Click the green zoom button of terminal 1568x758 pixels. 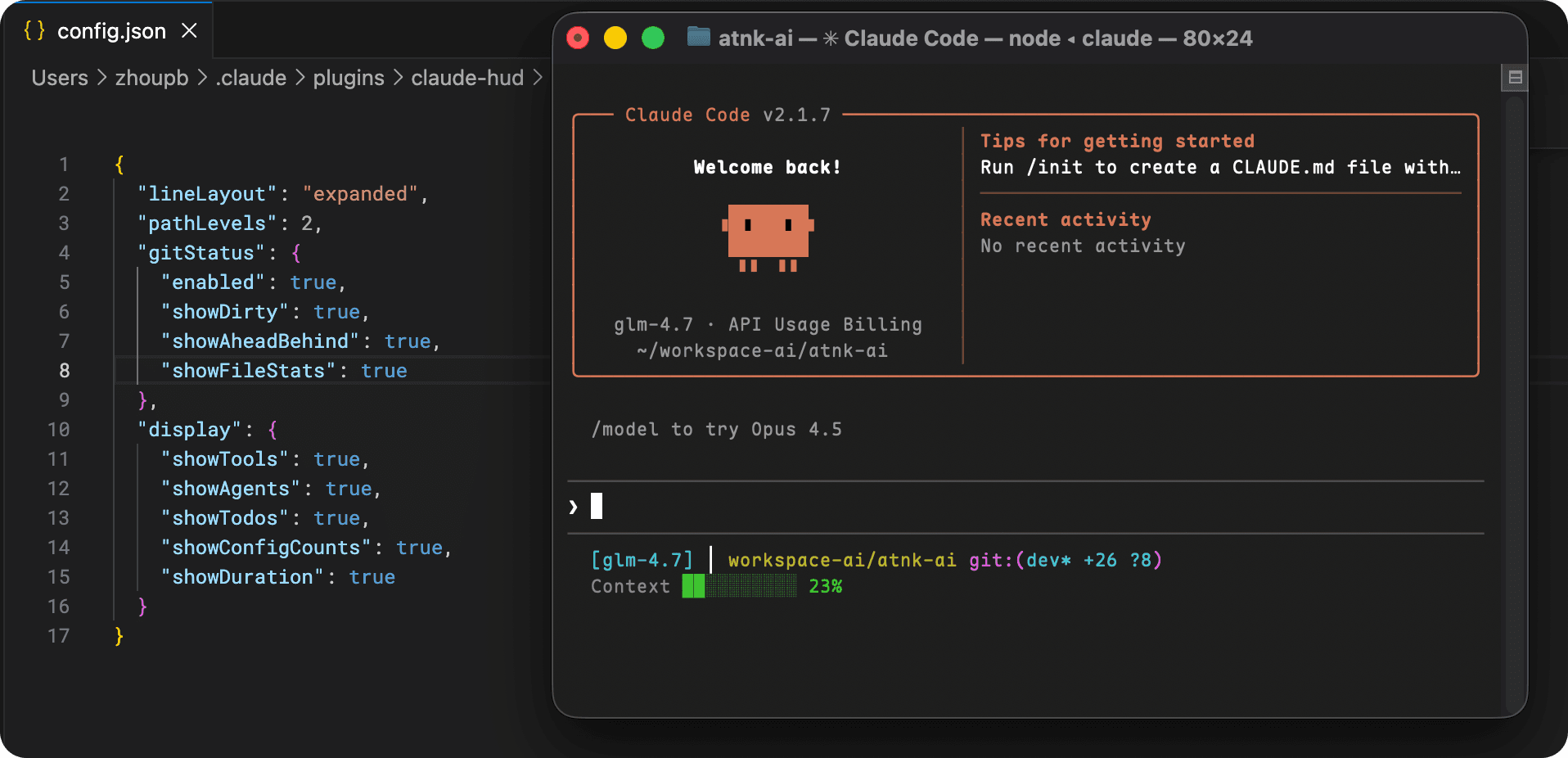653,38
